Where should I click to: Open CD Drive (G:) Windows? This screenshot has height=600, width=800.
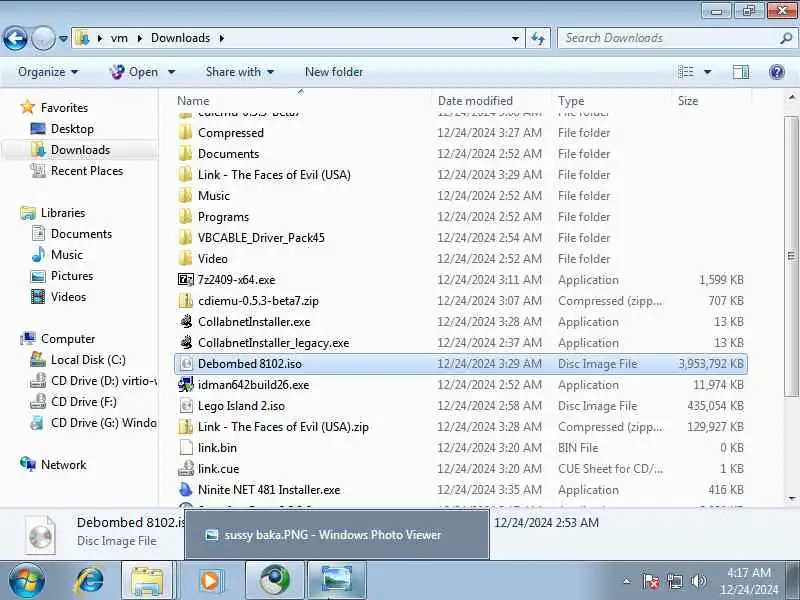[104, 422]
